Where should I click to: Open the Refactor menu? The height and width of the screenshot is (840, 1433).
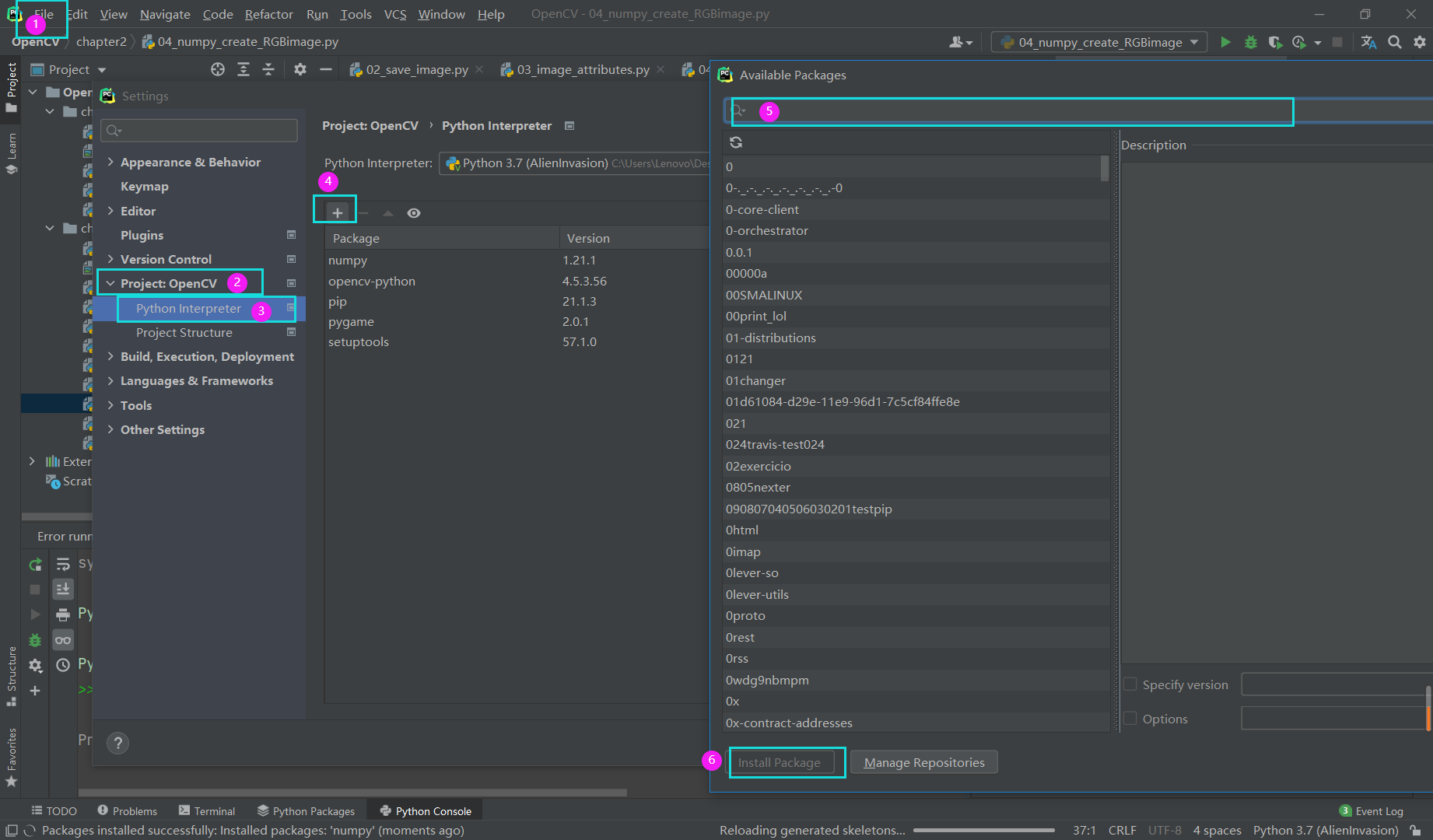pyautogui.click(x=269, y=14)
